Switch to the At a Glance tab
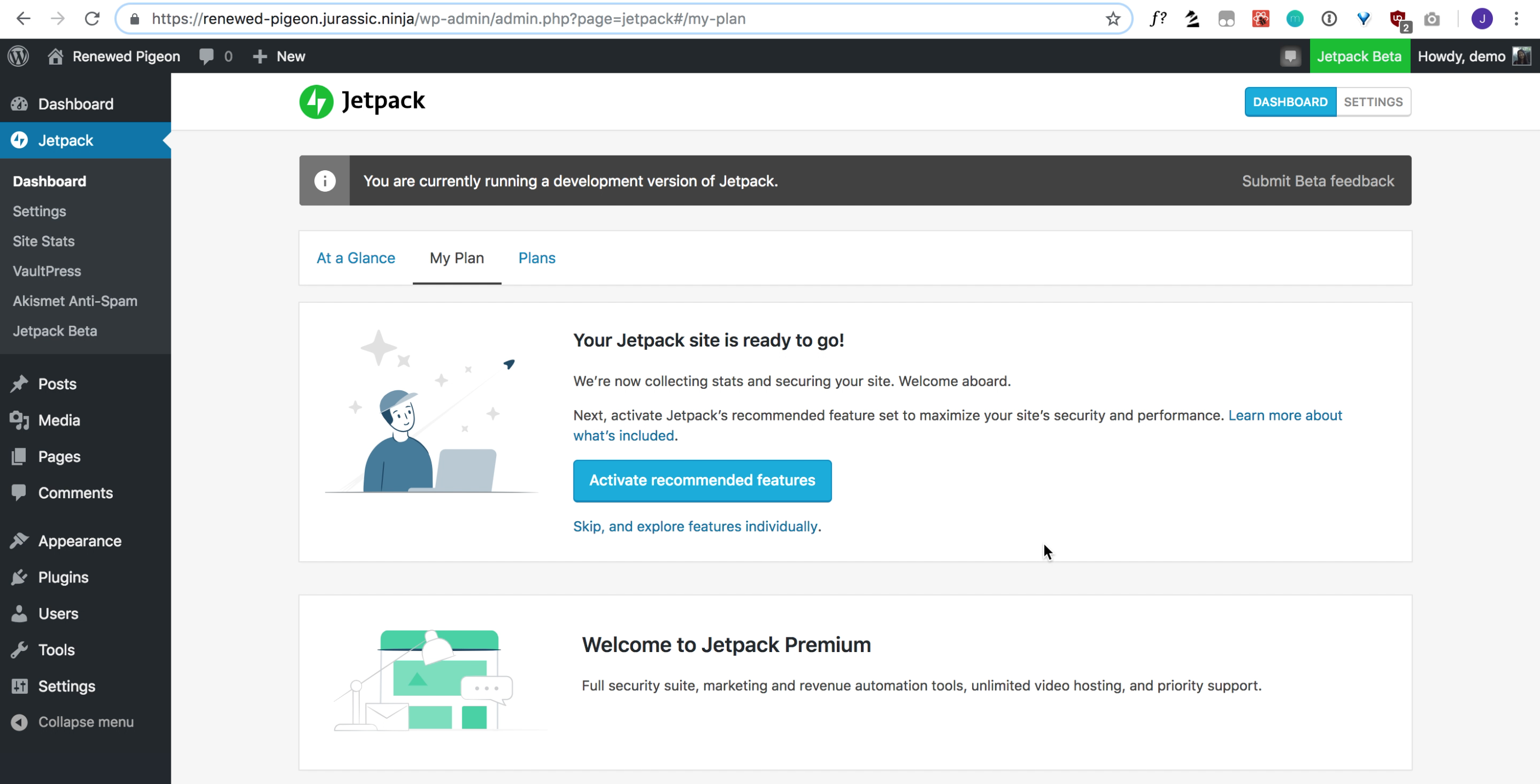 point(356,257)
